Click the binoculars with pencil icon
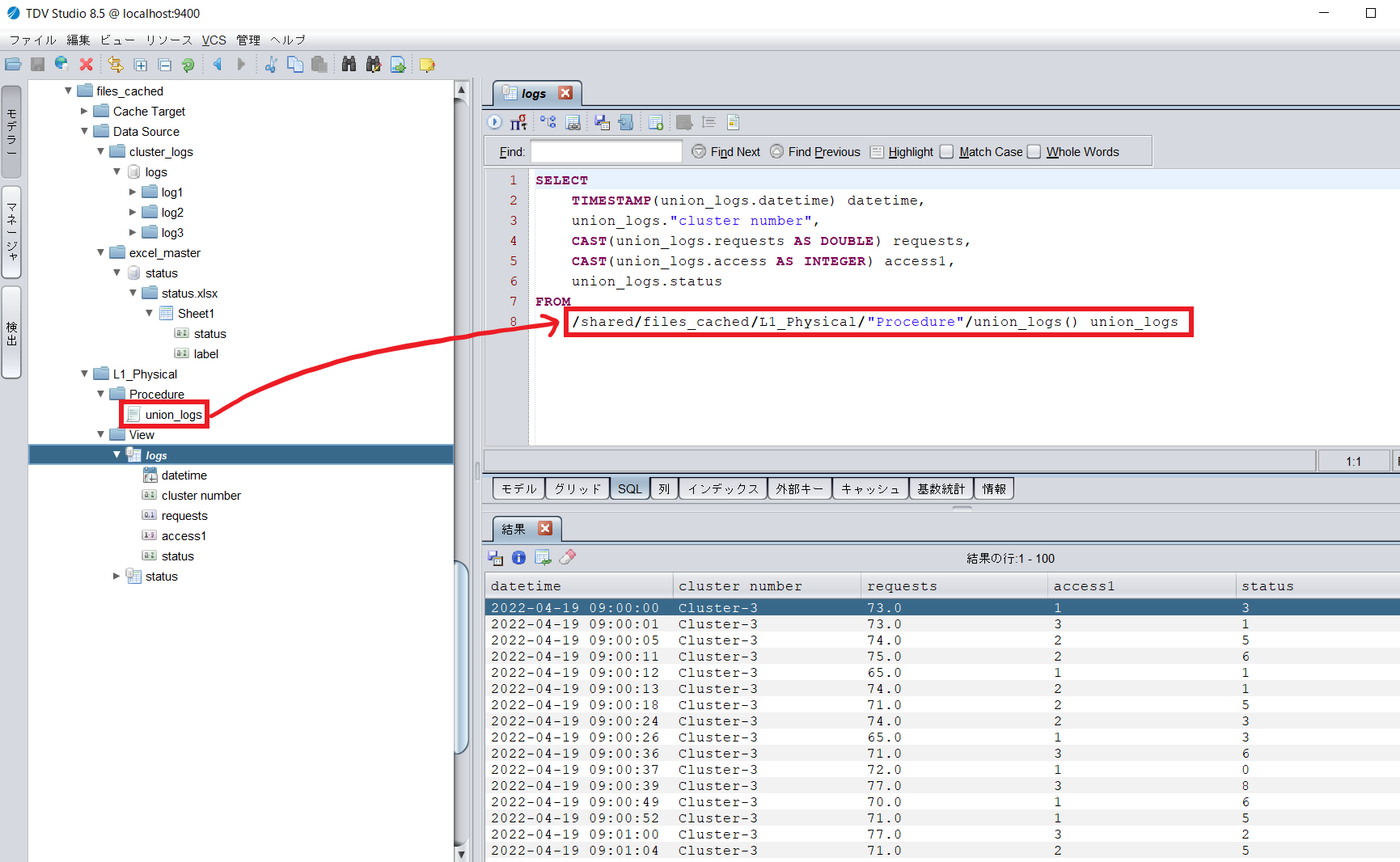Screen dimensions: 1400x862 coord(373,65)
